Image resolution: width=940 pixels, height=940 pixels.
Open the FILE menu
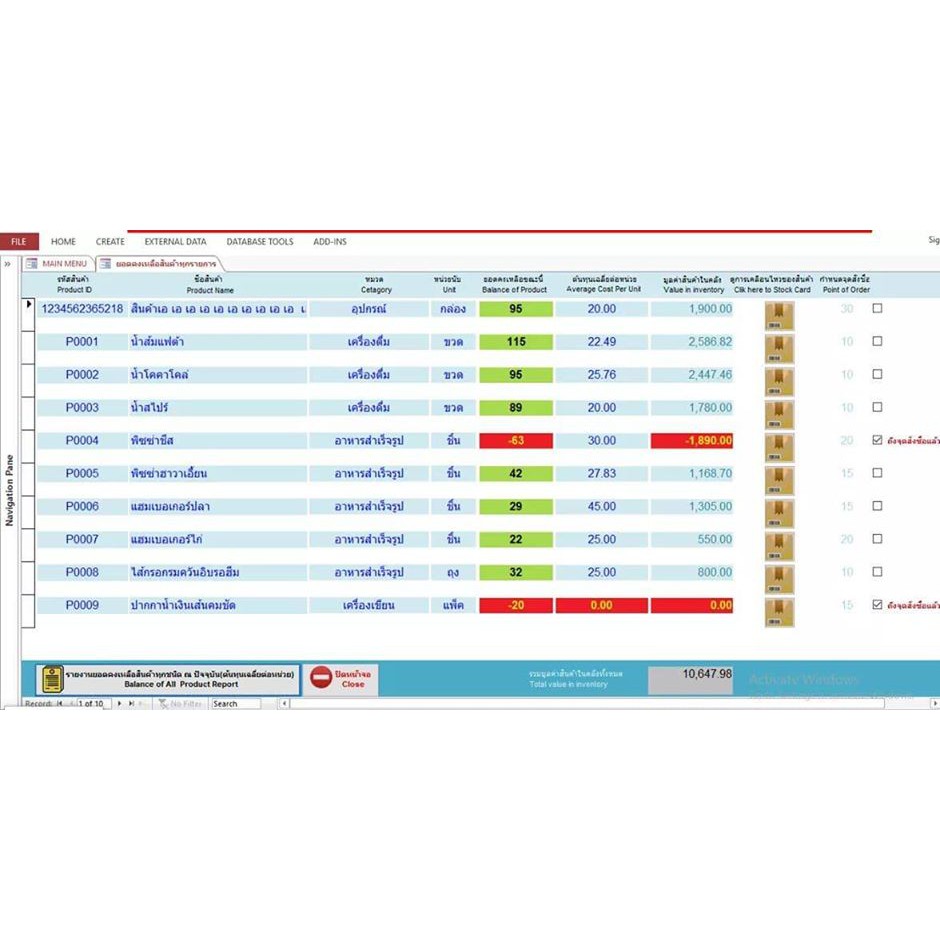(19, 241)
